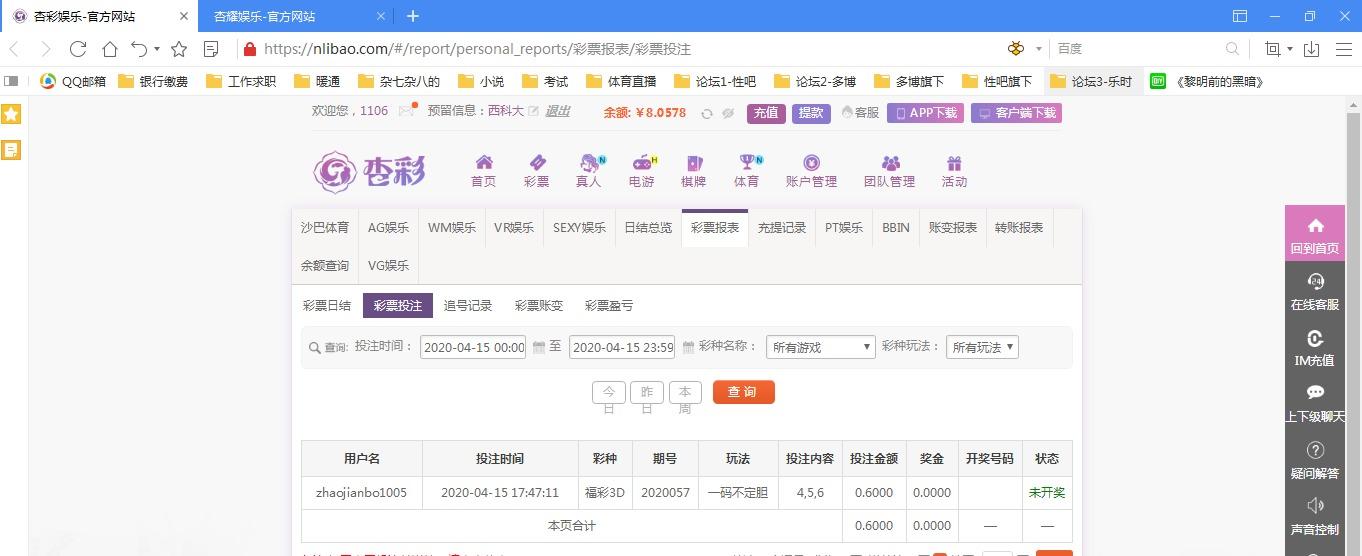Screen dimensions: 1362x556
Task: Toggle 声音控制 sound control
Action: pos(1315,516)
